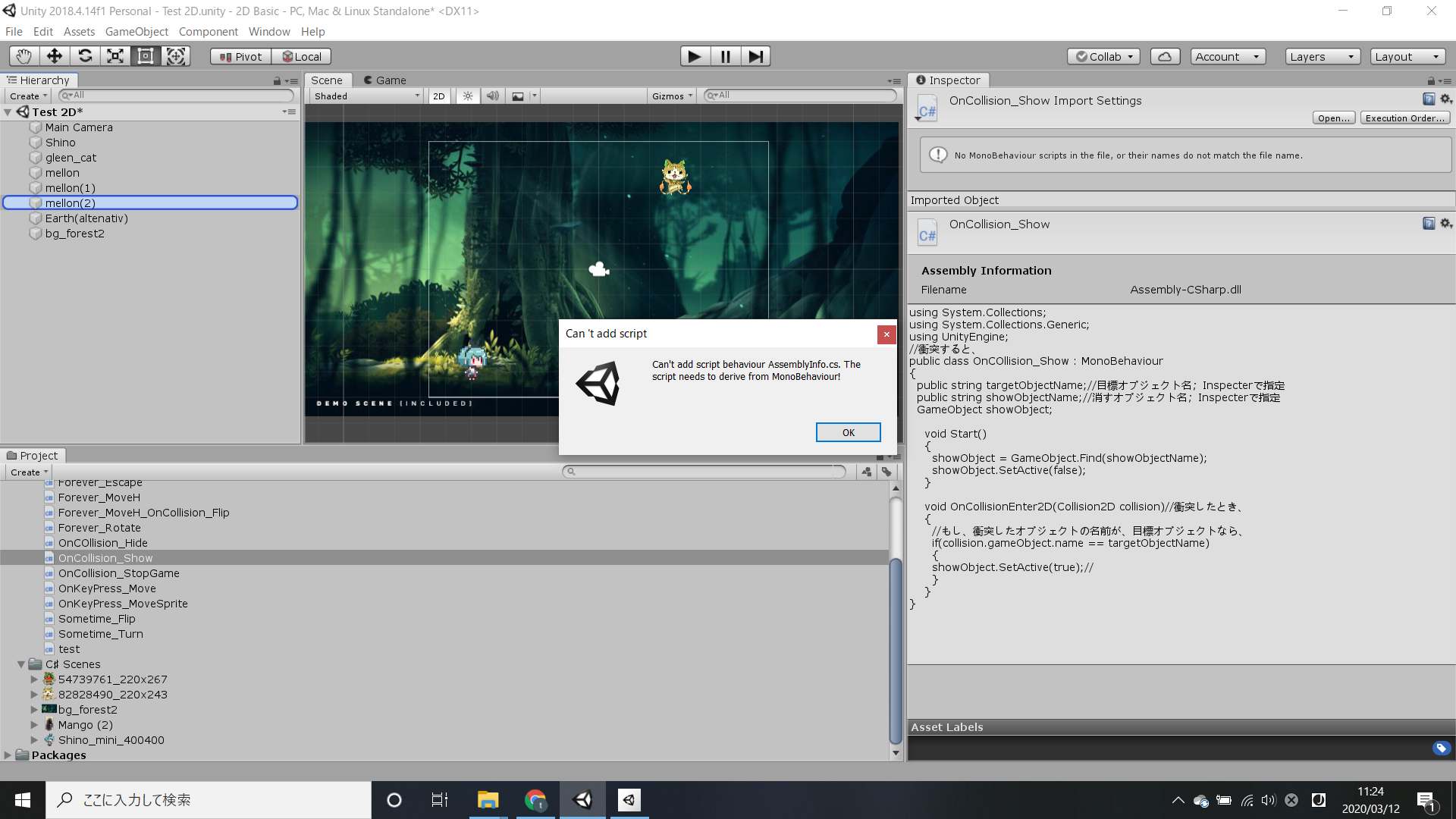Image resolution: width=1456 pixels, height=819 pixels.
Task: Click OK in the Can't add script dialog
Action: (x=848, y=432)
